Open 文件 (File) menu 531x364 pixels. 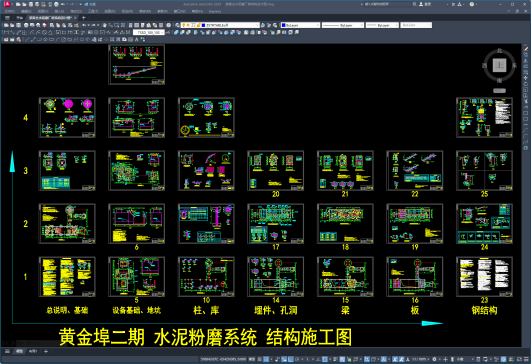9,11
